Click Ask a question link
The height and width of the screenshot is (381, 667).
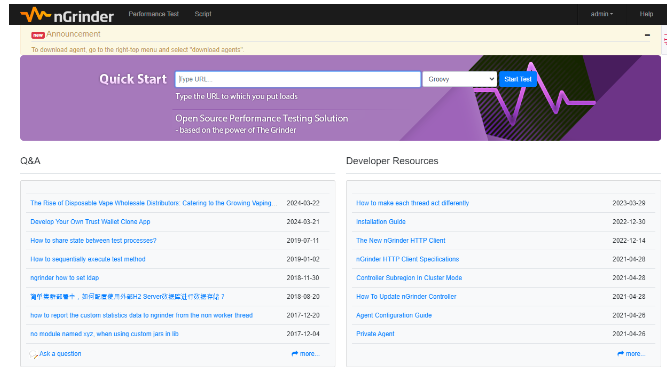click(60, 354)
